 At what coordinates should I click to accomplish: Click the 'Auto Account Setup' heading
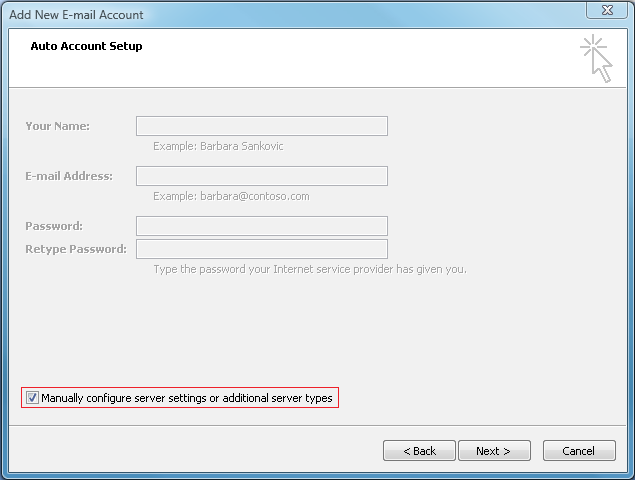86,46
